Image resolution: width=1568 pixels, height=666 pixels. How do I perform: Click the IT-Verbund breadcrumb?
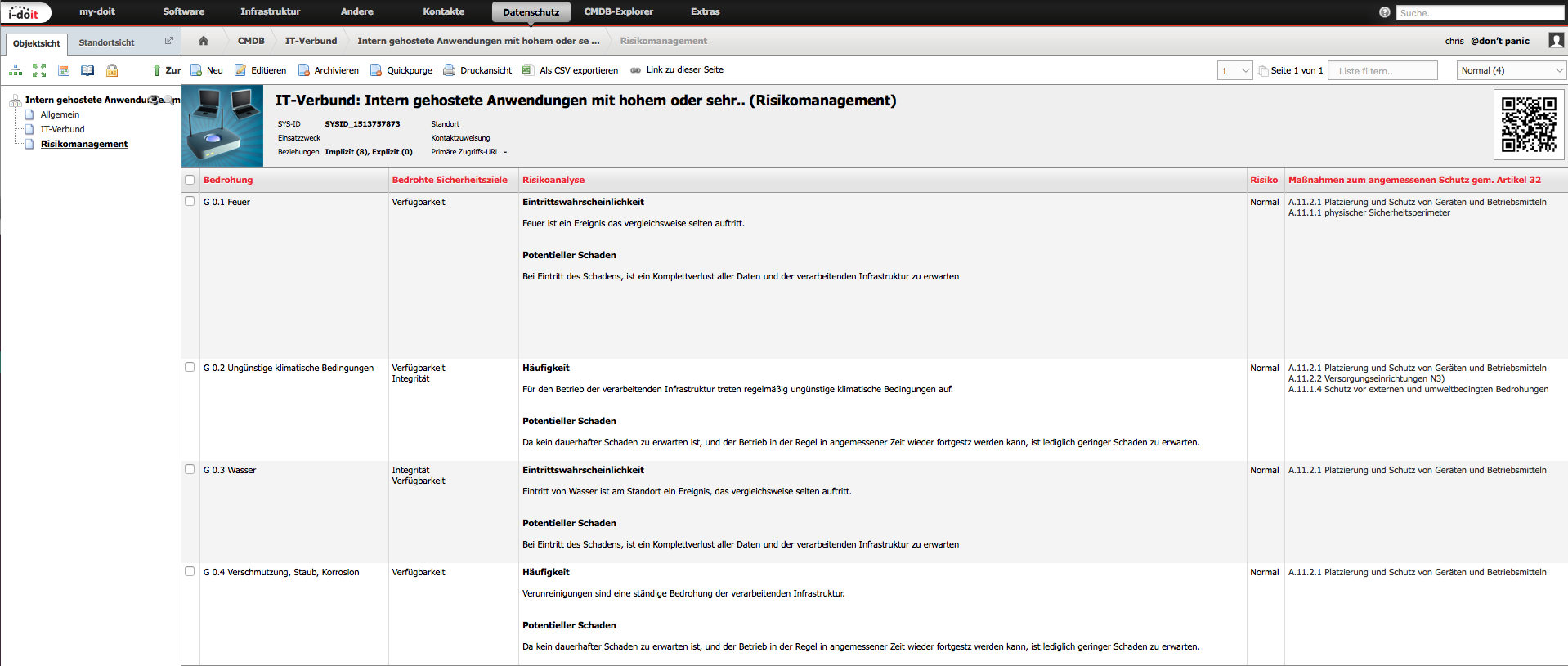311,41
